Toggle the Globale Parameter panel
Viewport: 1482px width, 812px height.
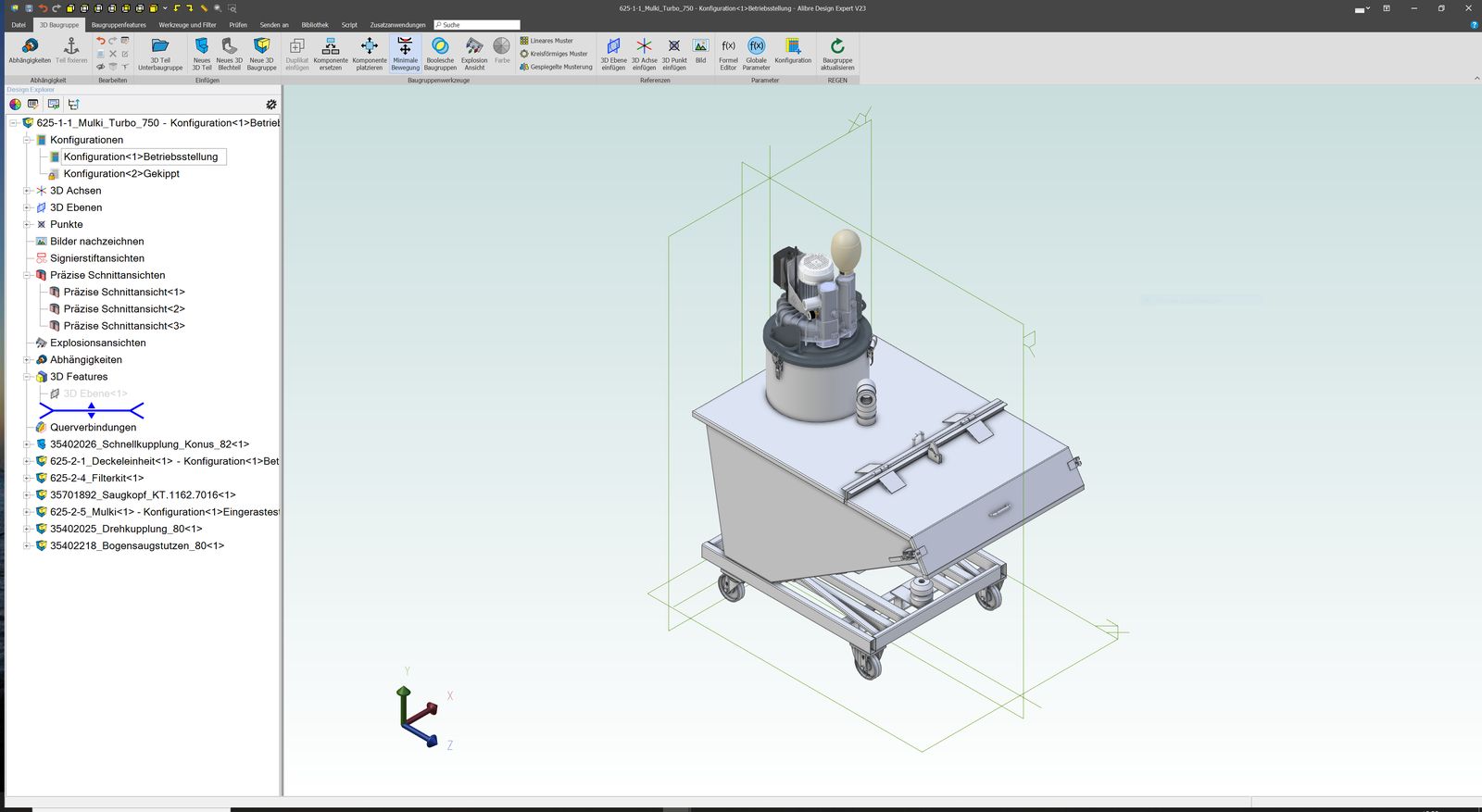[756, 53]
